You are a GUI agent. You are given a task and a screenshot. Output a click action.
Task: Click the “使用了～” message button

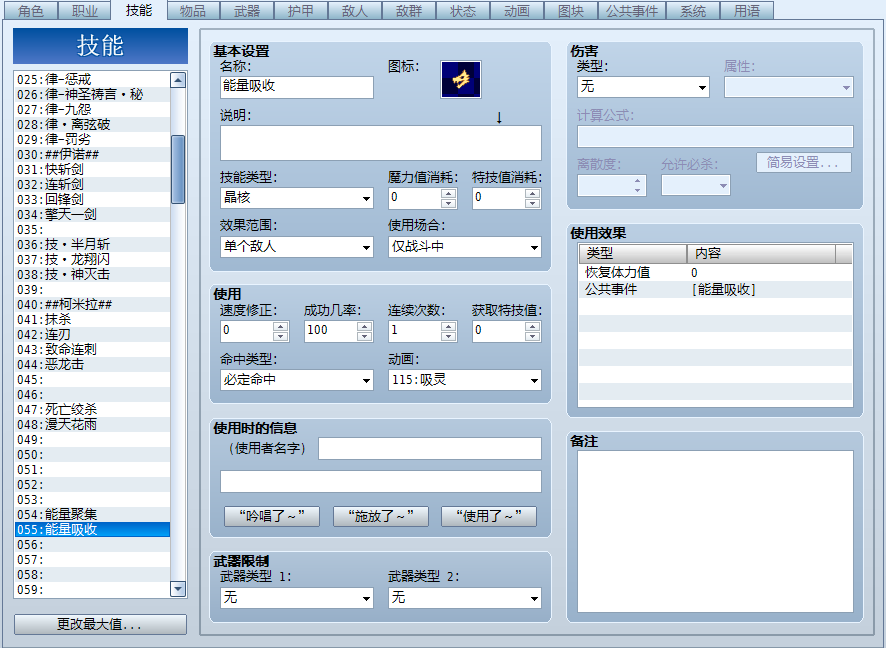(489, 516)
